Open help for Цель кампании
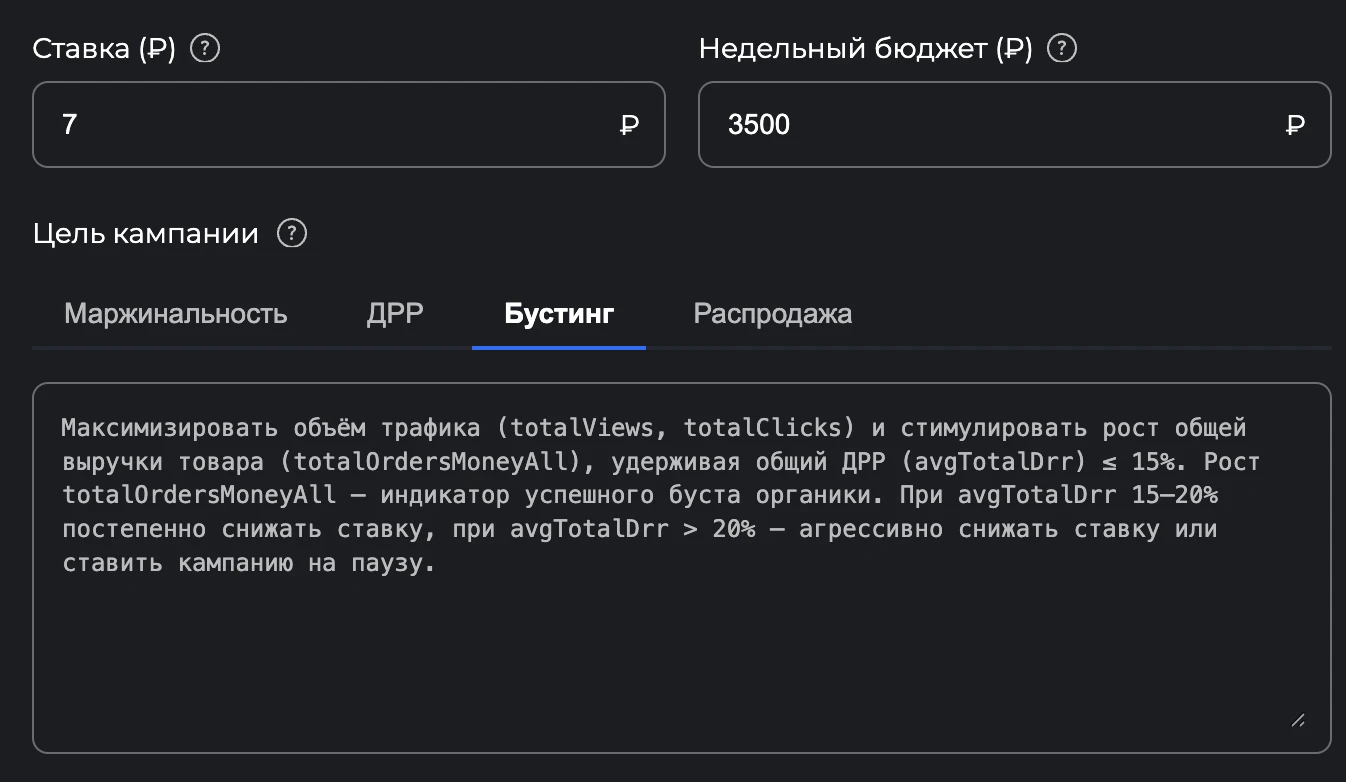Viewport: 1346px width, 782px height. (x=291, y=233)
